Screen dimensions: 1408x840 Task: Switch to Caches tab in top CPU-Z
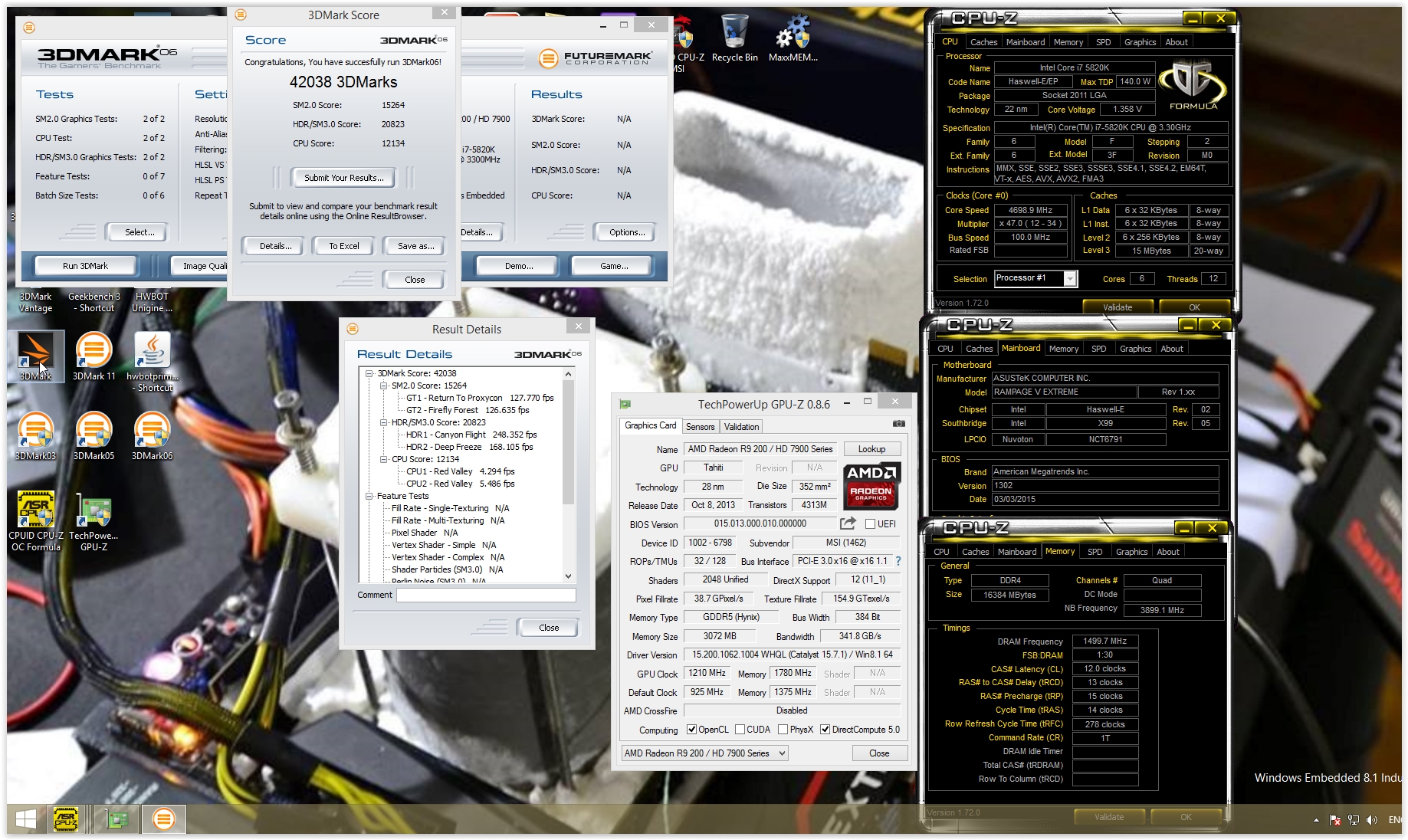point(983,42)
